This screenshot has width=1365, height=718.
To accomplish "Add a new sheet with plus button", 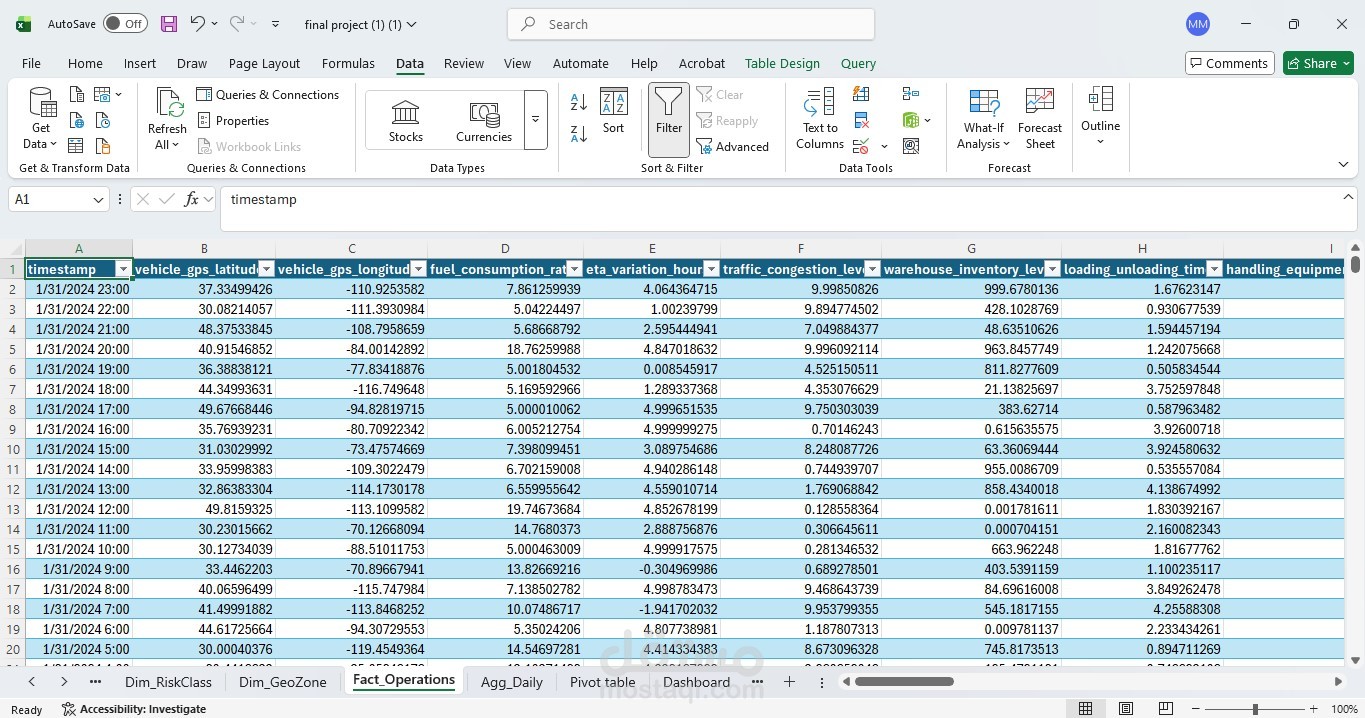I will point(789,682).
